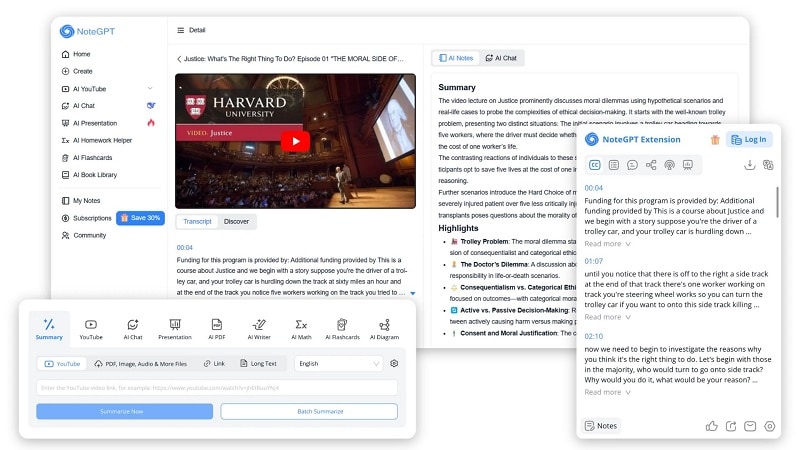The height and width of the screenshot is (450, 800).
Task: Switch to the AI Notes tab
Action: (456, 58)
